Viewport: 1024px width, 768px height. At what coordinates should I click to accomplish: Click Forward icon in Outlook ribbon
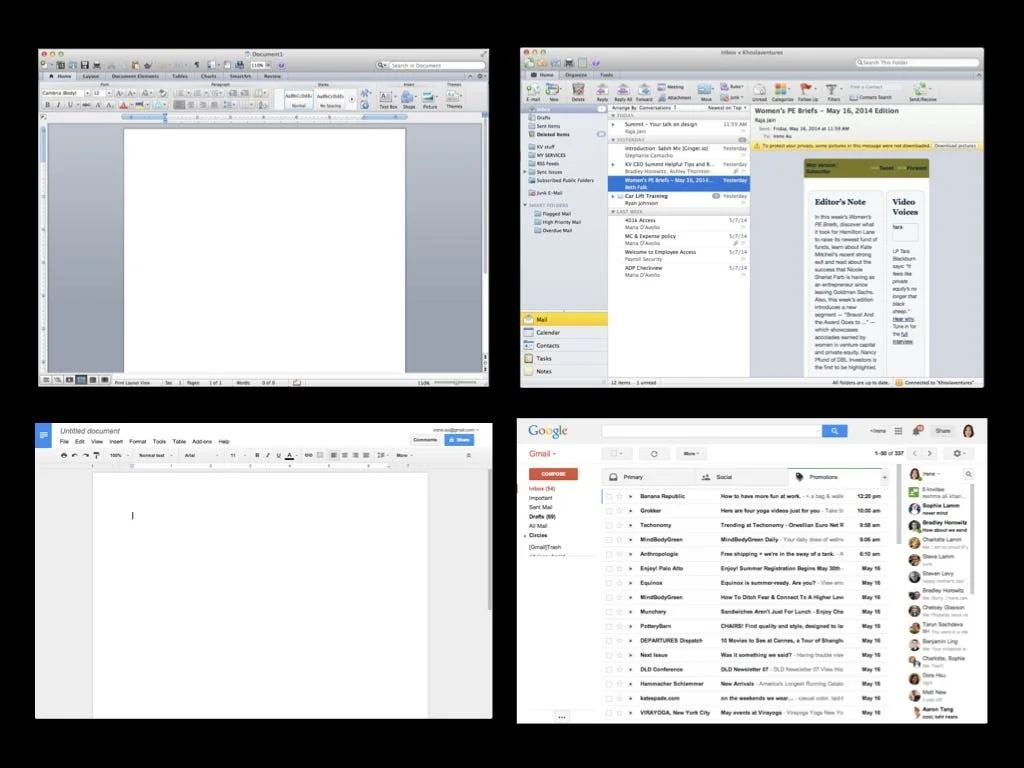(x=644, y=91)
